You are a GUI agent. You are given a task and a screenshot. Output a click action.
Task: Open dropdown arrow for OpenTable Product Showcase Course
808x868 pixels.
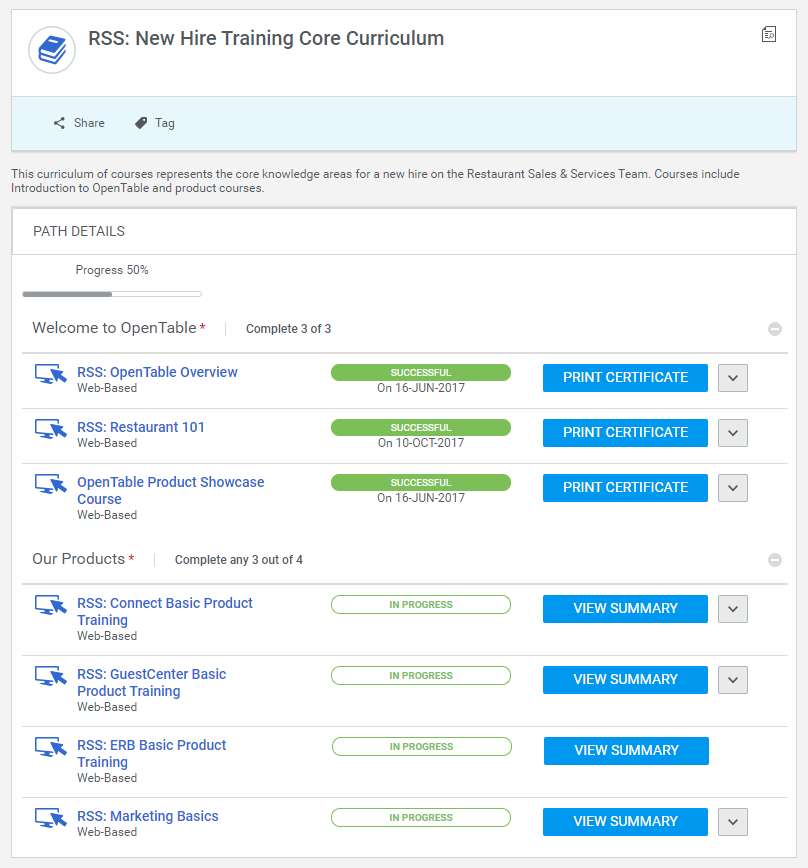(733, 488)
